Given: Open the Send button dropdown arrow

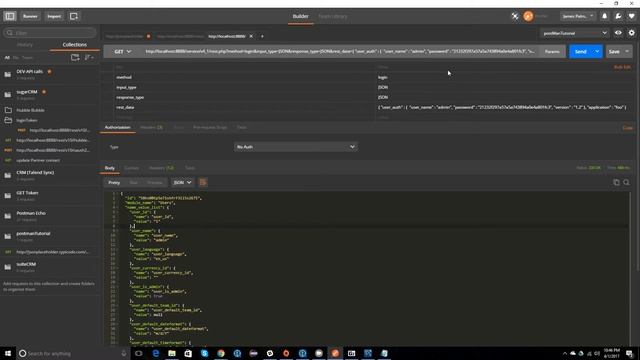Looking at the screenshot, I should pos(597,51).
